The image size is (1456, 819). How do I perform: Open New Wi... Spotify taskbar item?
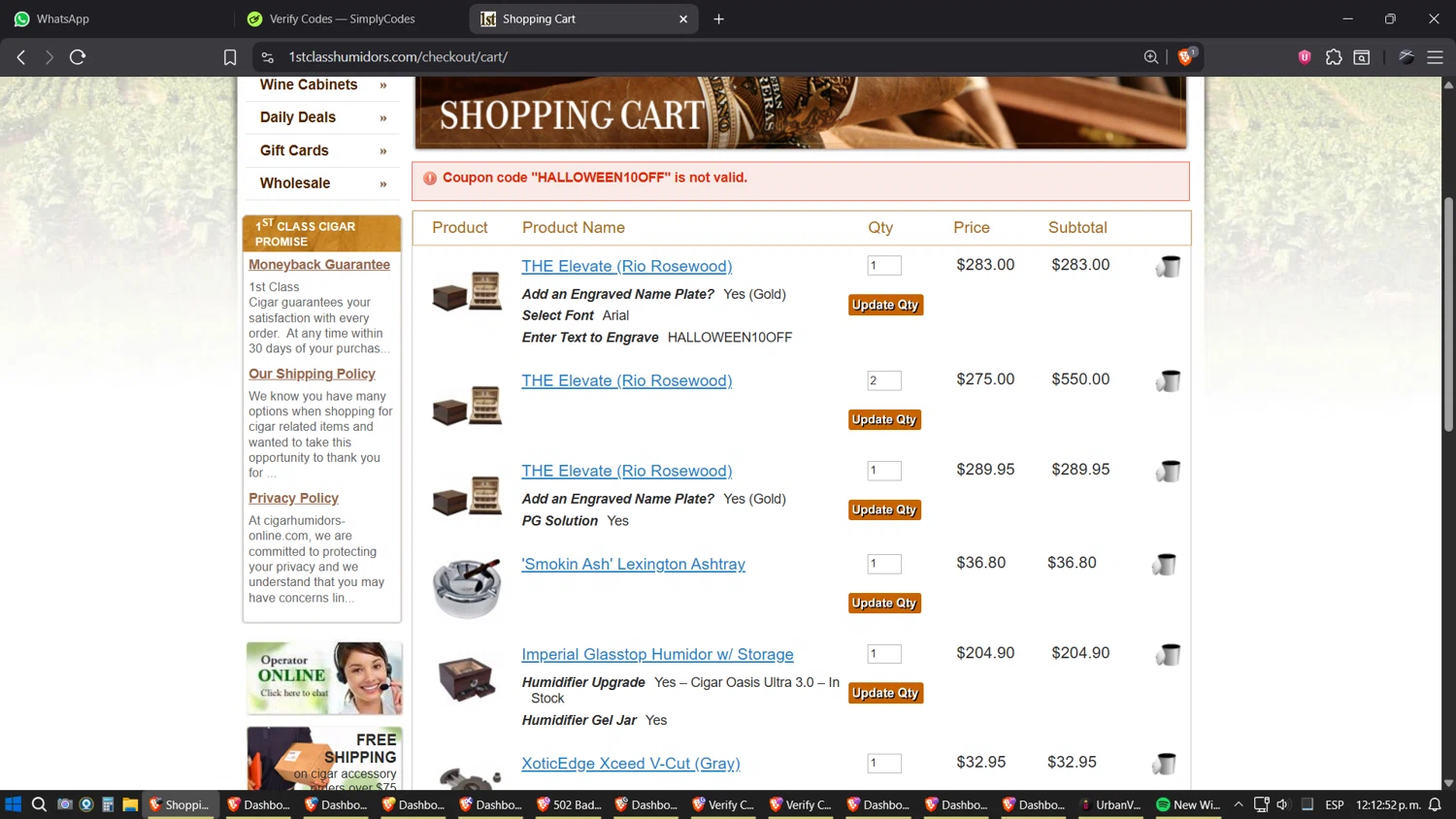click(x=1189, y=804)
